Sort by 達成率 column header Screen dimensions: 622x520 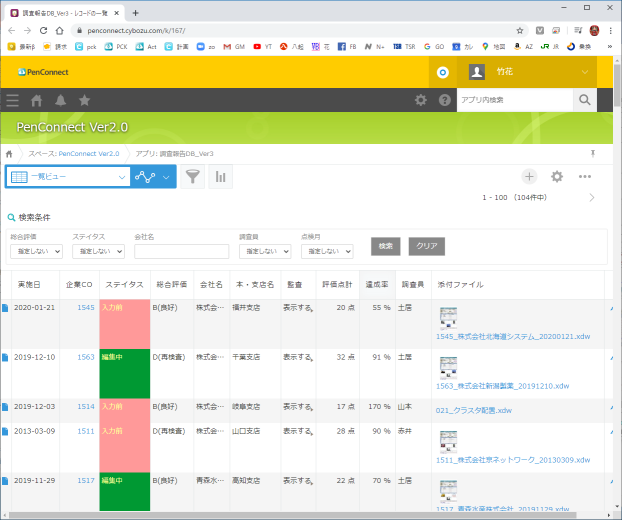[377, 285]
